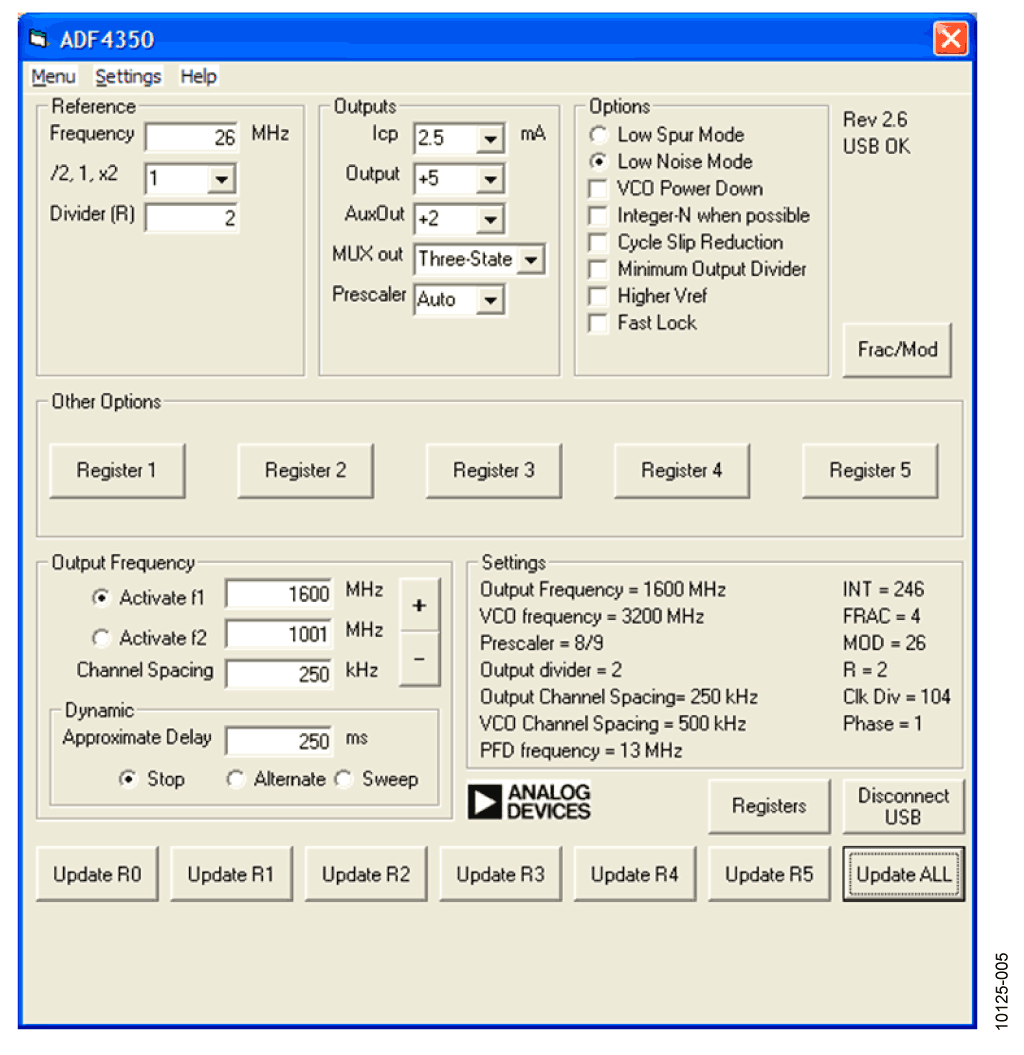Open the MUX out dropdown list

531,260
